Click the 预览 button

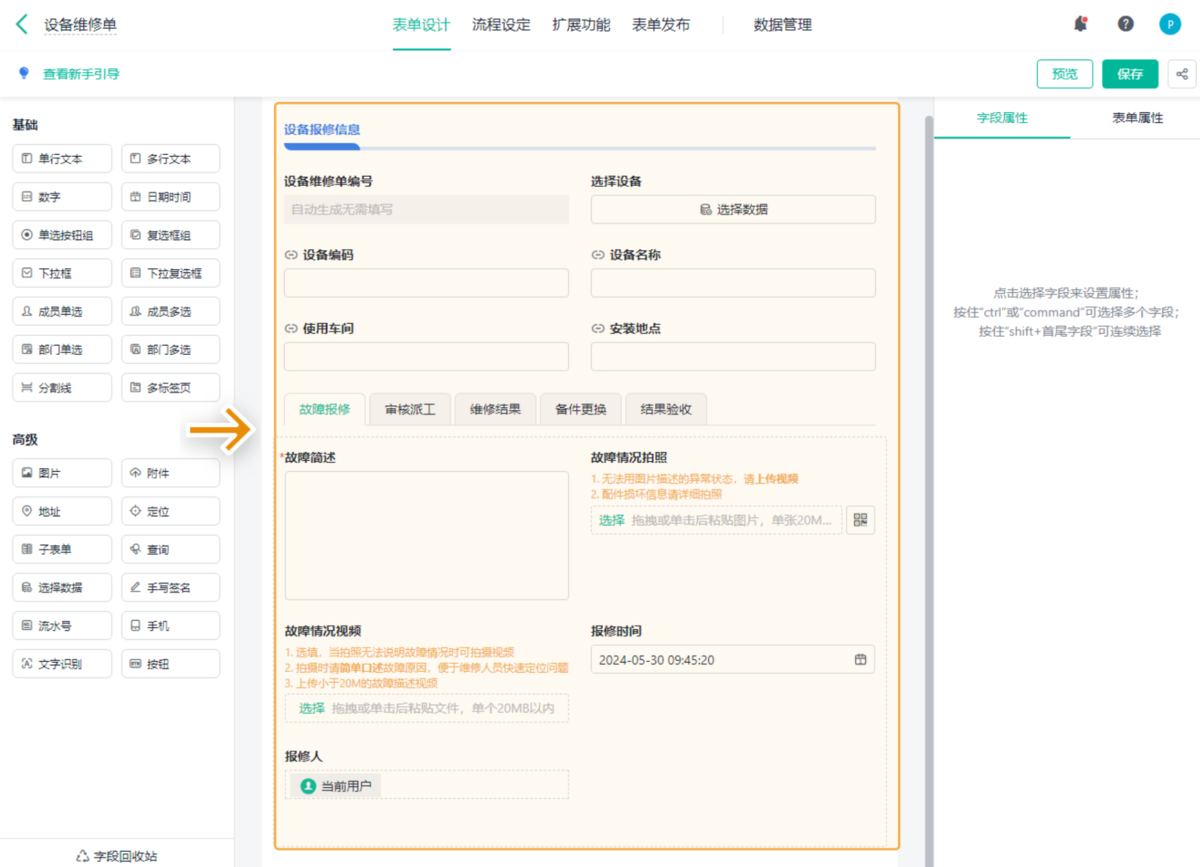(x=1065, y=74)
